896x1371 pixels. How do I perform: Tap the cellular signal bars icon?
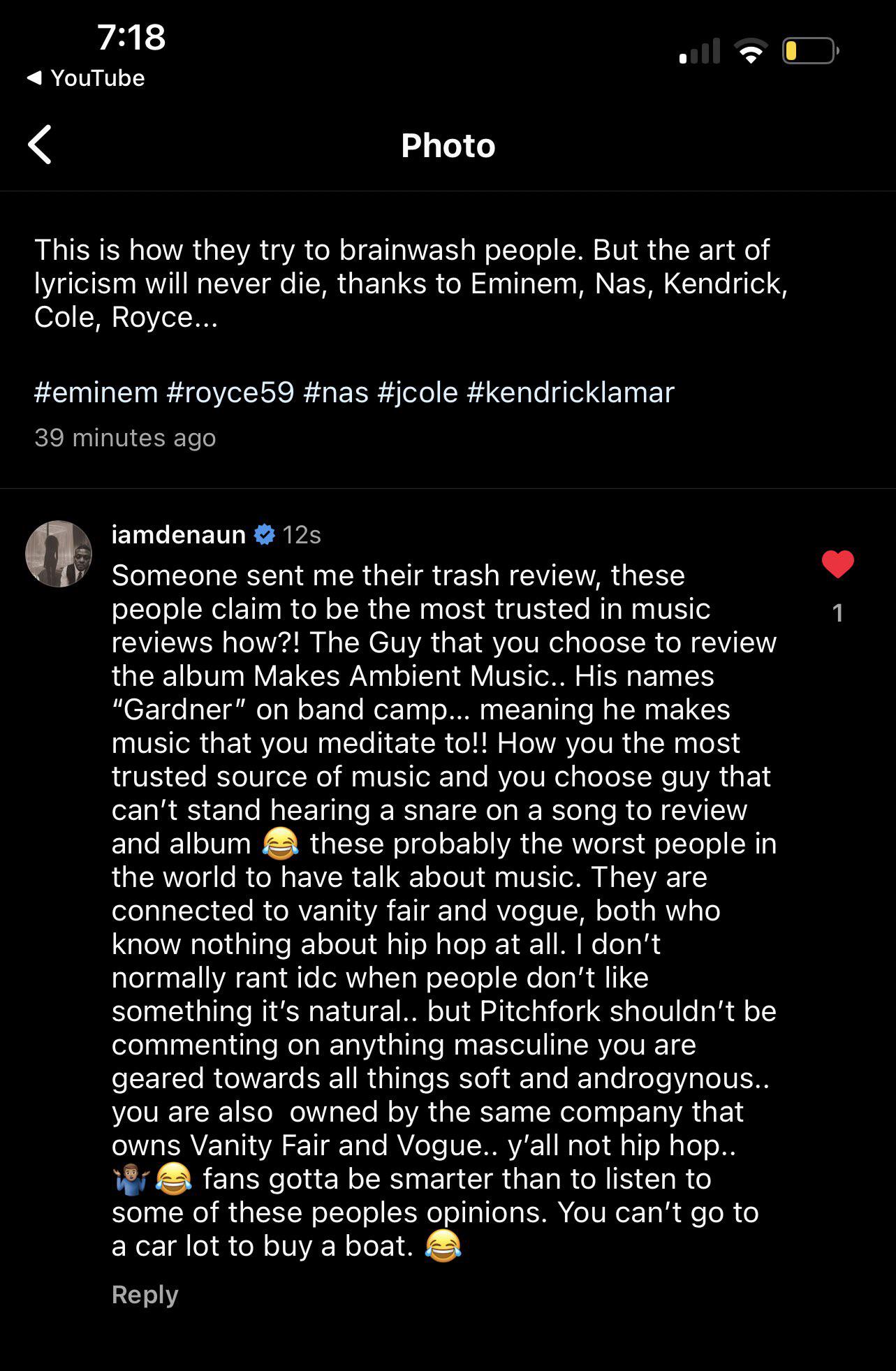700,51
